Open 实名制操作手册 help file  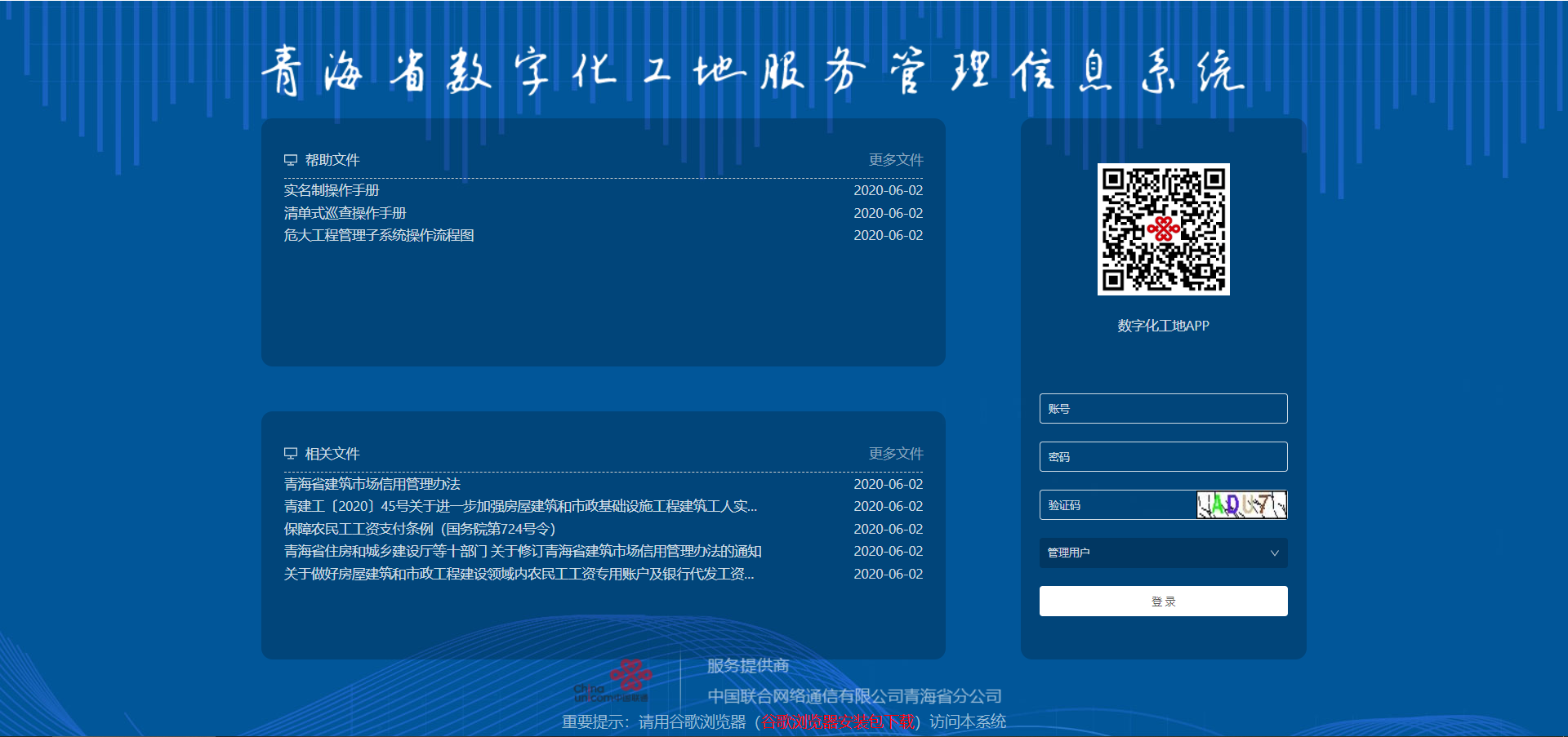[x=332, y=190]
